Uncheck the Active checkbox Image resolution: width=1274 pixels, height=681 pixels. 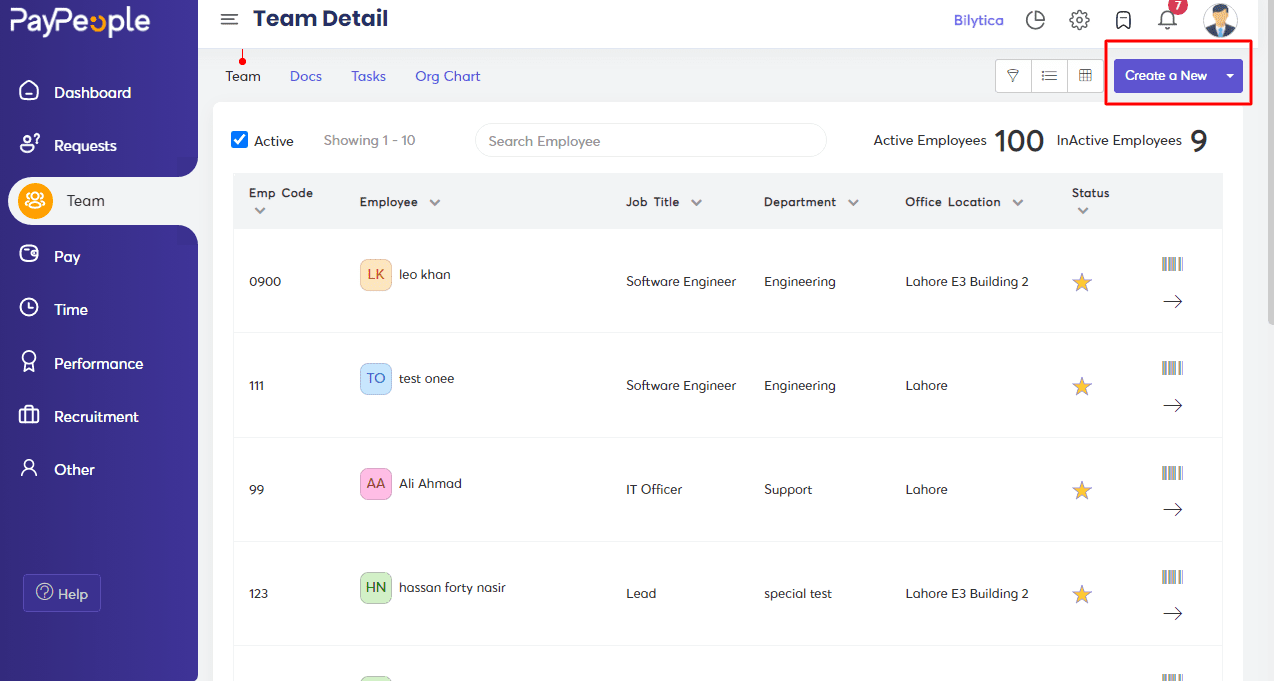239,140
